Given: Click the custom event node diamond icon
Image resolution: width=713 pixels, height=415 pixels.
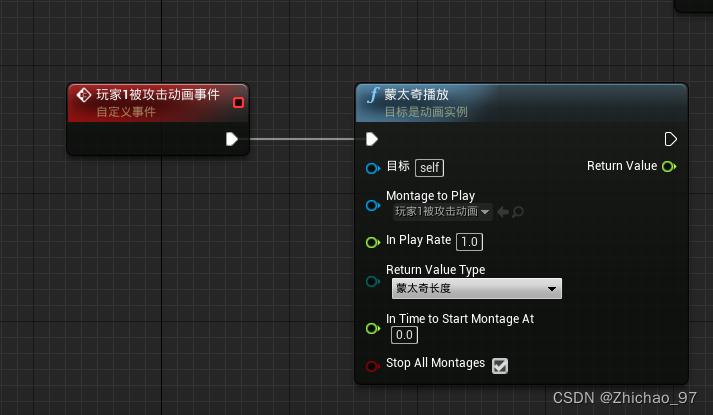Looking at the screenshot, I should point(84,95).
